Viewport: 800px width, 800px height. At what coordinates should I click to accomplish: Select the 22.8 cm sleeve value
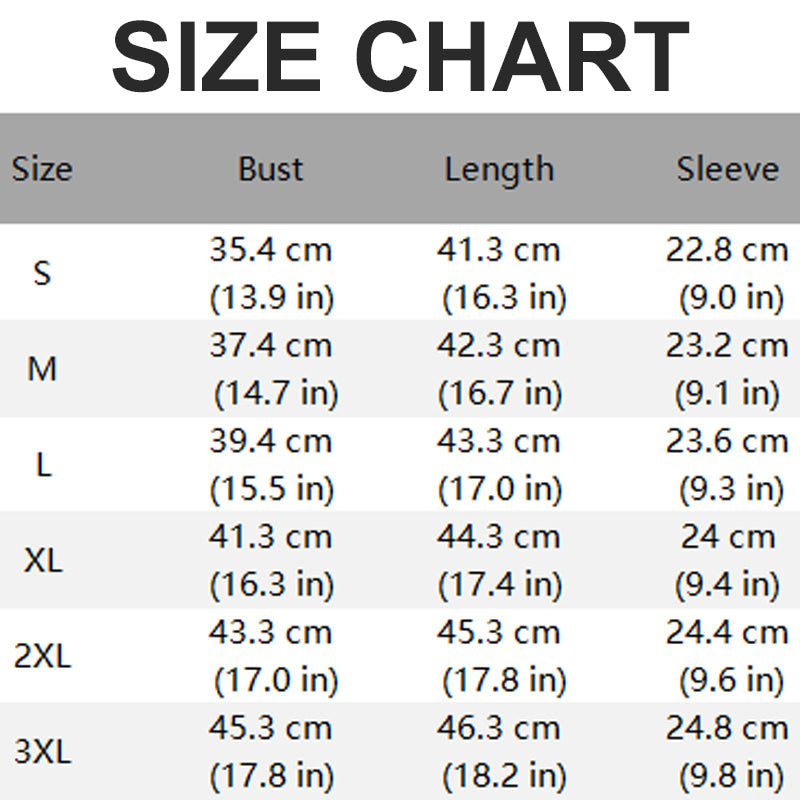pyautogui.click(x=727, y=249)
